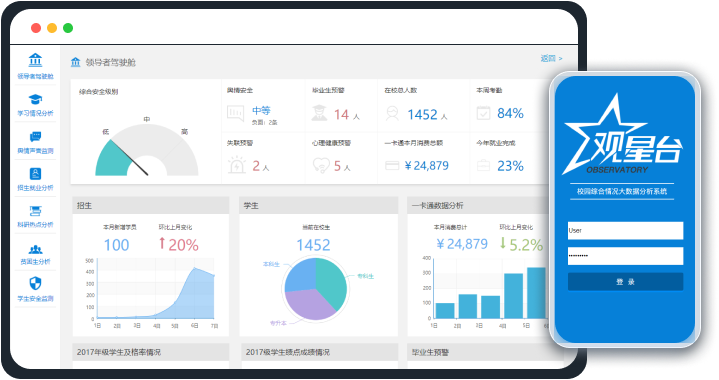Open 招生就业分析 sidebar icon
The width and height of the screenshot is (719, 380).
tap(35, 174)
